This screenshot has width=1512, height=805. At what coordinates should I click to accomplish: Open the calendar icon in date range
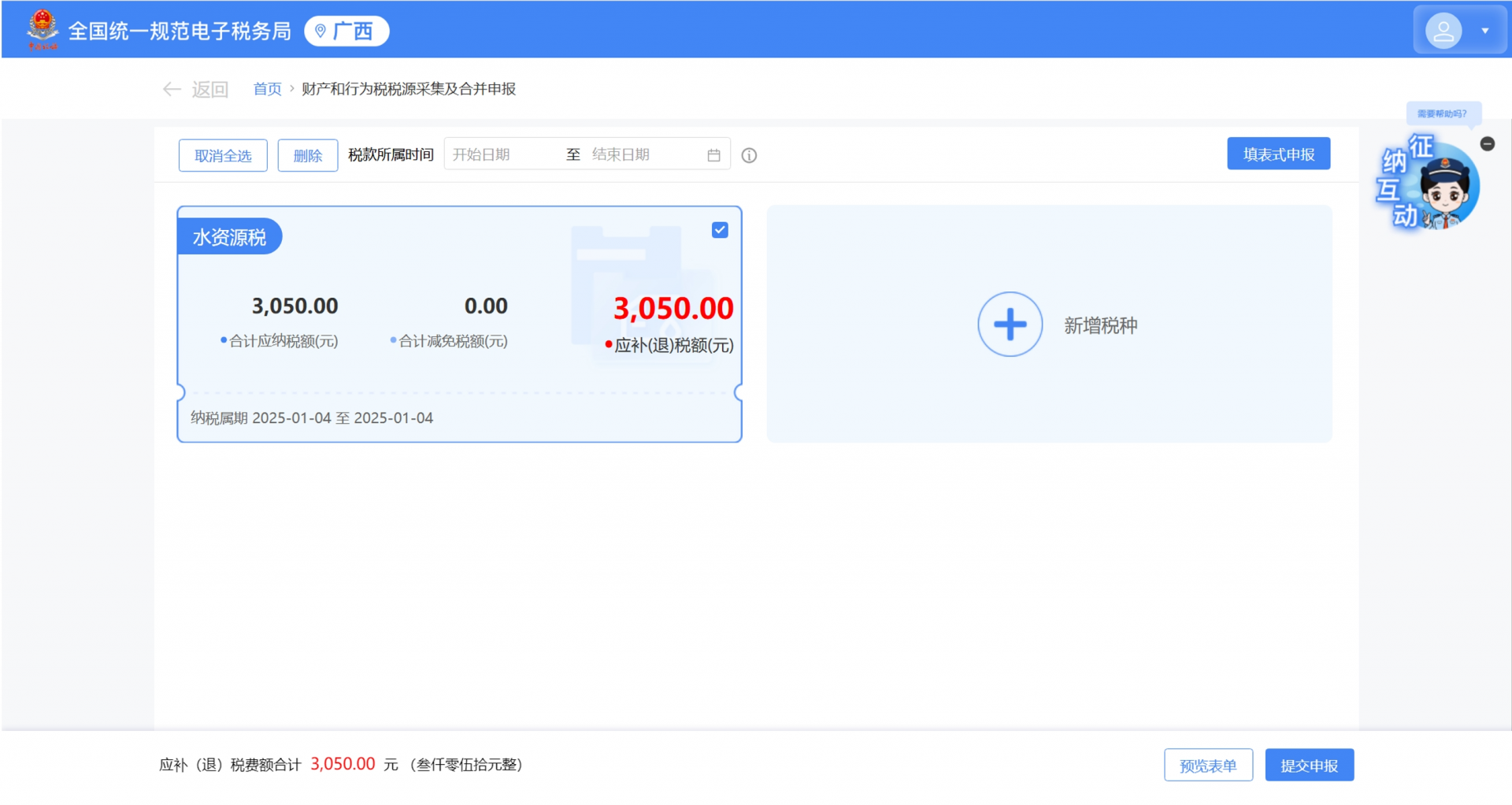pos(713,155)
